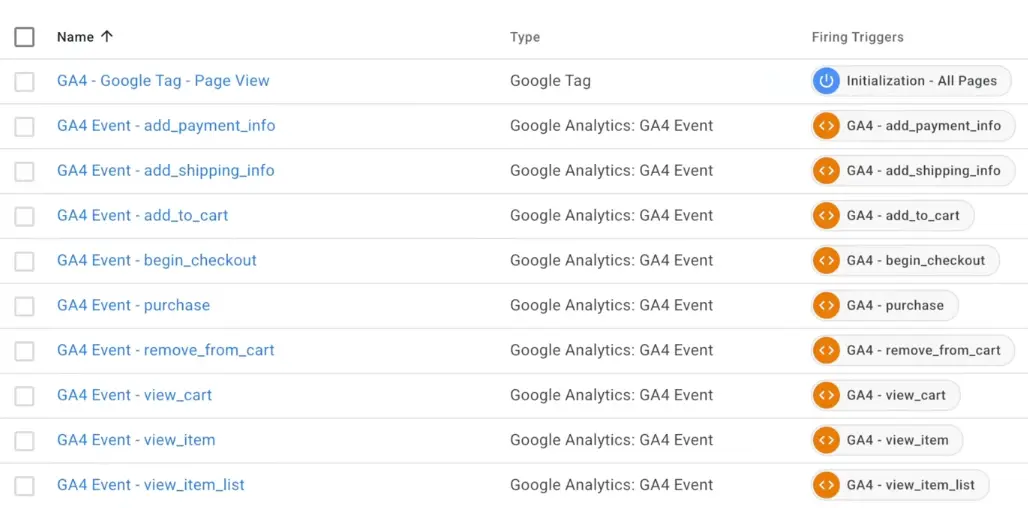Viewport: 1028px width, 508px height.
Task: Click the orange add_shipping_info trigger code icon
Action: tap(826, 171)
